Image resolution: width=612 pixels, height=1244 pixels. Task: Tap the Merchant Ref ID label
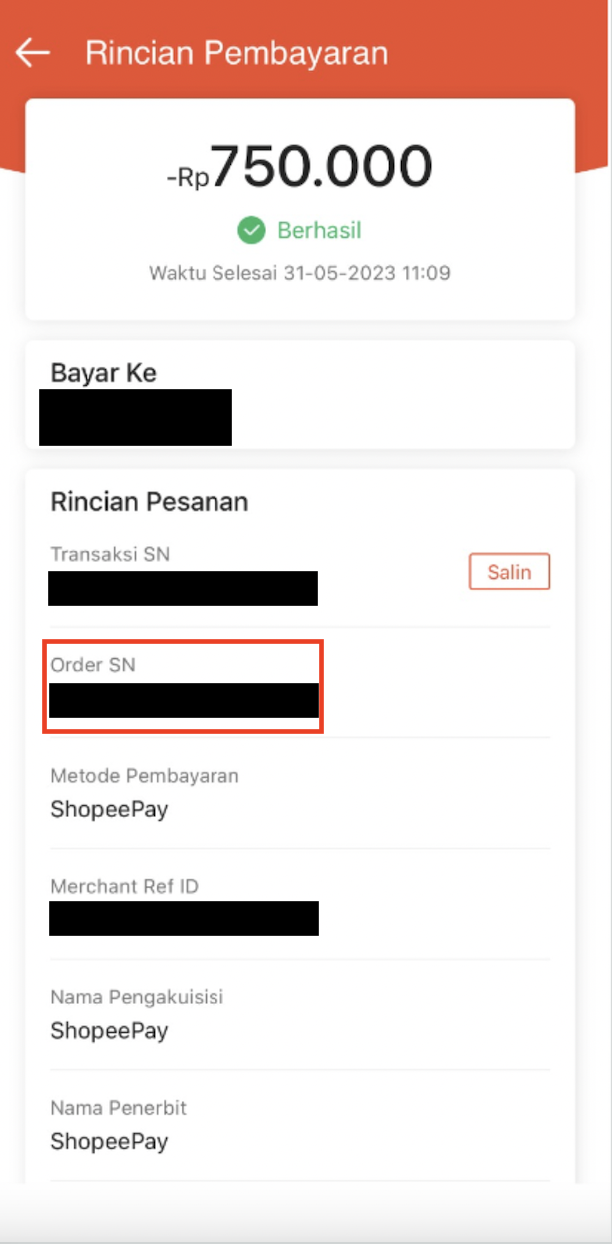(132, 886)
